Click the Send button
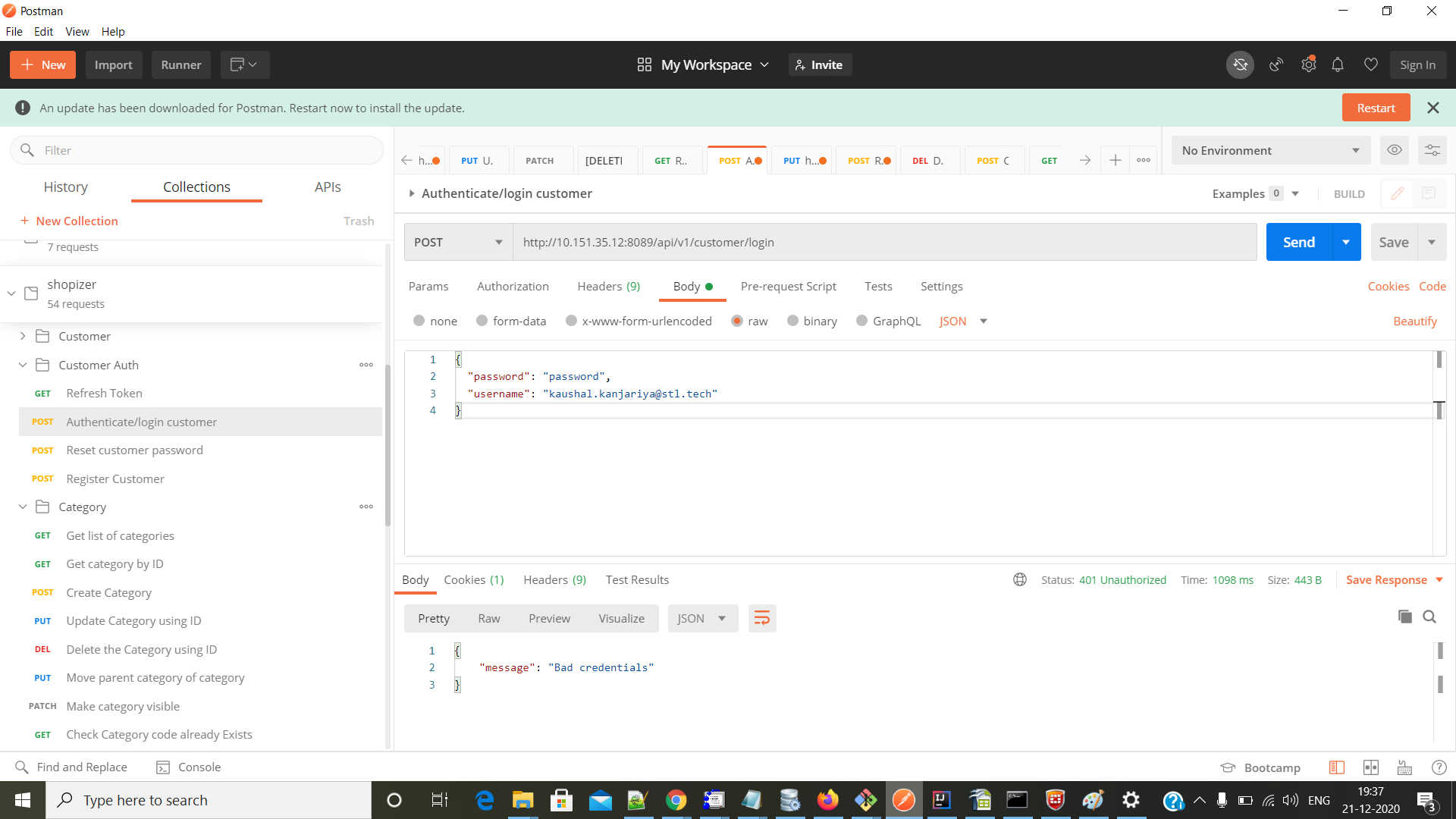The width and height of the screenshot is (1456, 819). (1298, 241)
